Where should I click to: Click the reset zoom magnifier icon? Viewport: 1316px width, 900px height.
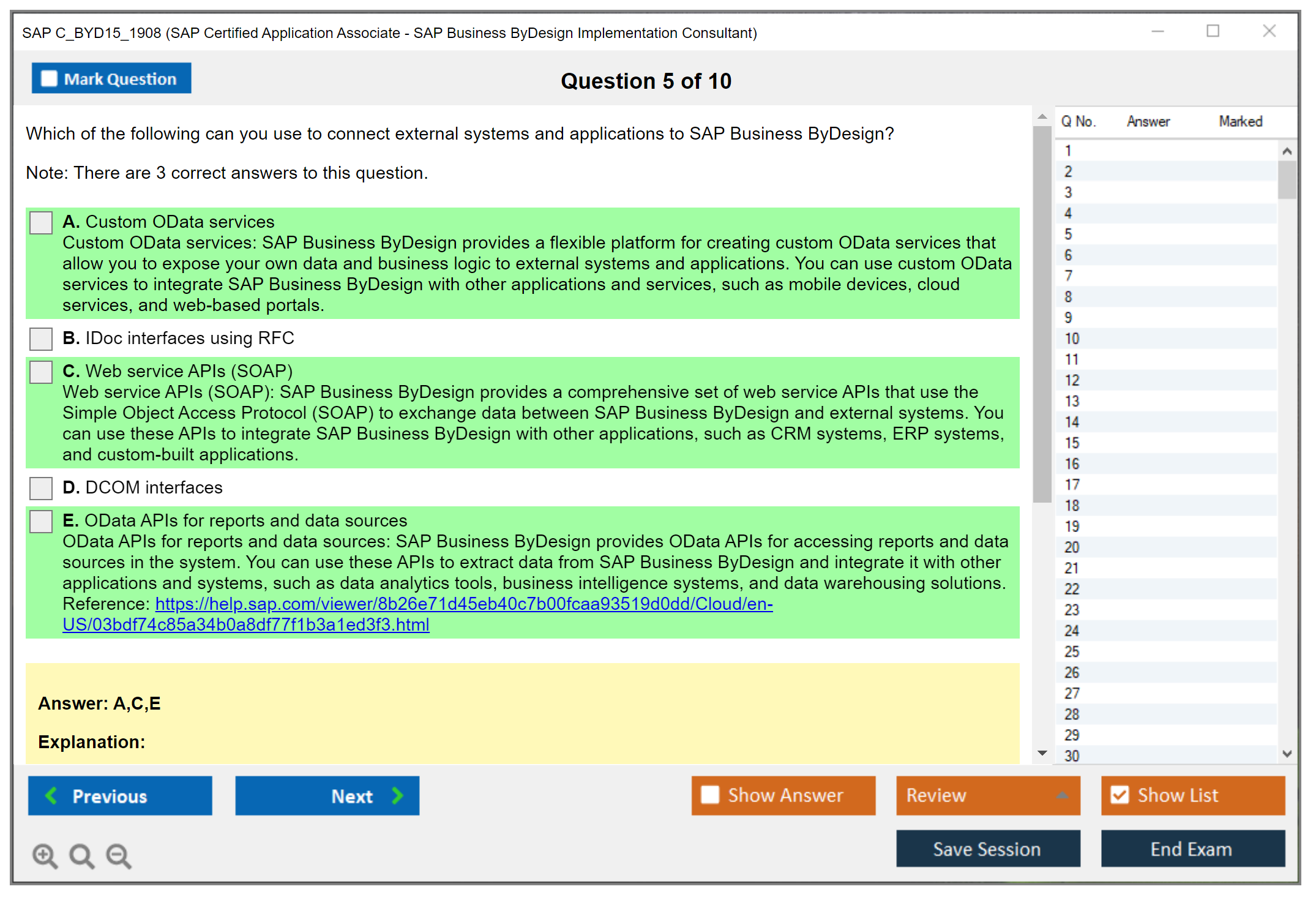point(81,855)
